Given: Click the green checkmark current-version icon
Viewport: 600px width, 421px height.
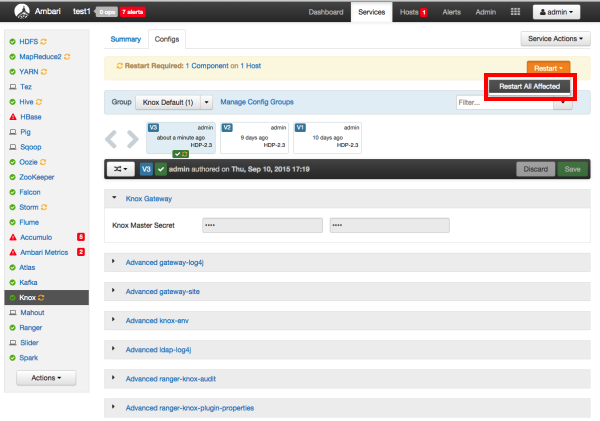Looking at the screenshot, I should [161, 169].
